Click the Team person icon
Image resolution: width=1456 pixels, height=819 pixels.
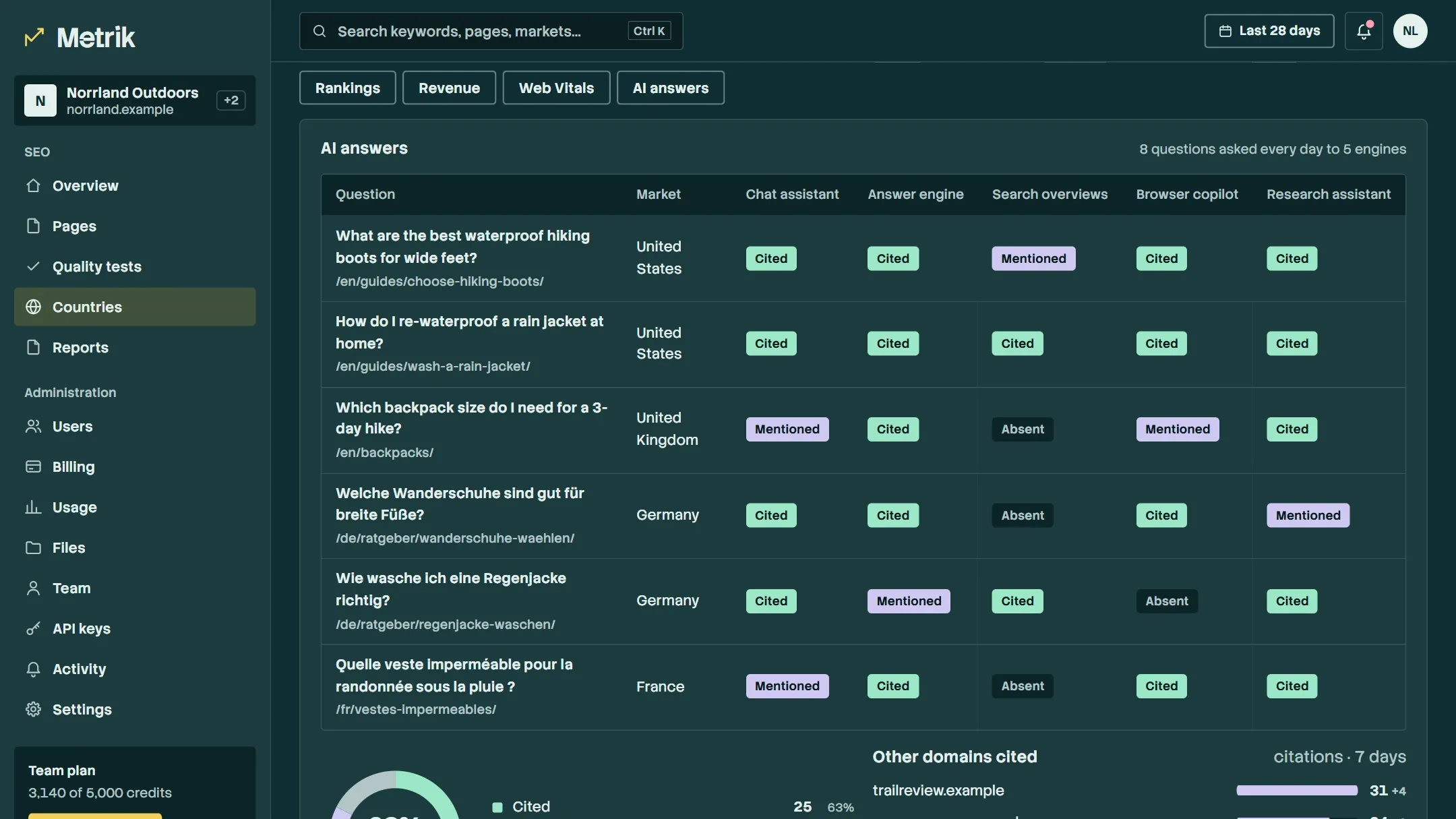click(x=33, y=588)
